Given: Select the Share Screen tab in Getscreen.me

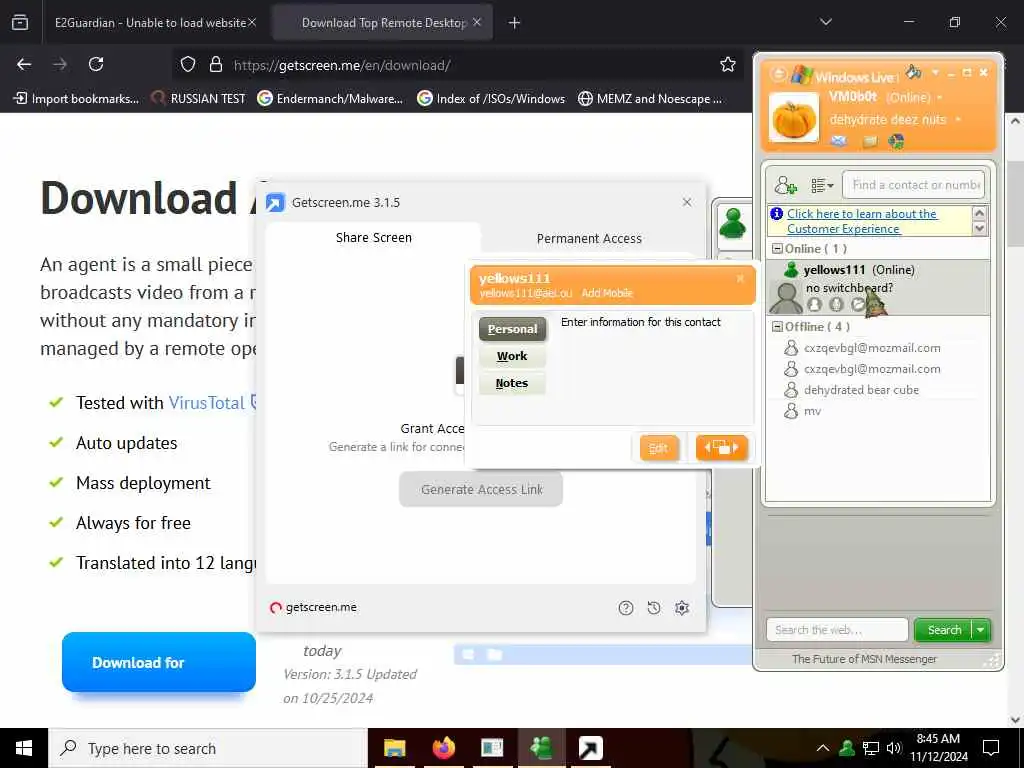Looking at the screenshot, I should coord(374,238).
